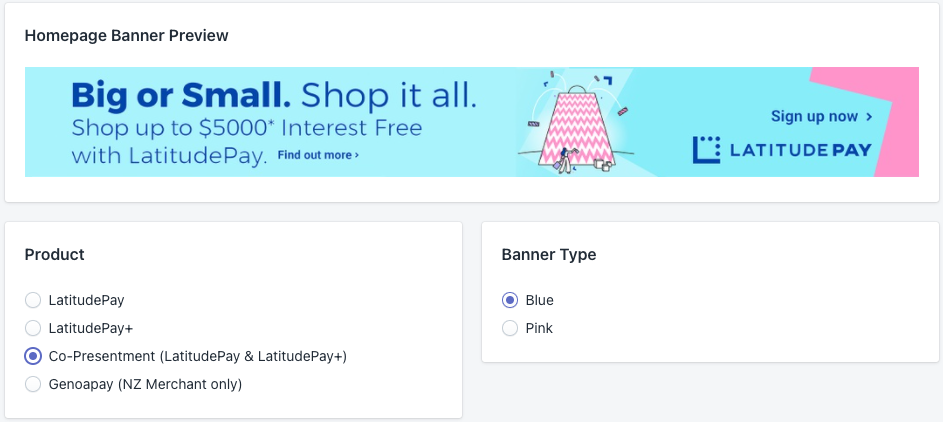Image resolution: width=943 pixels, height=422 pixels.
Task: Click the 'Shop up to $5000* Interest Free' text
Action: [x=247, y=128]
